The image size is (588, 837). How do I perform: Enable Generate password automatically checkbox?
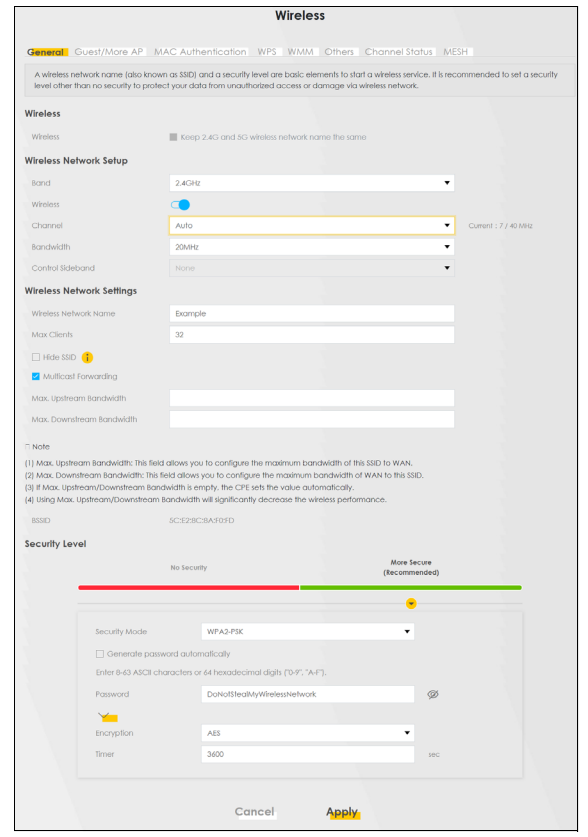point(100,654)
